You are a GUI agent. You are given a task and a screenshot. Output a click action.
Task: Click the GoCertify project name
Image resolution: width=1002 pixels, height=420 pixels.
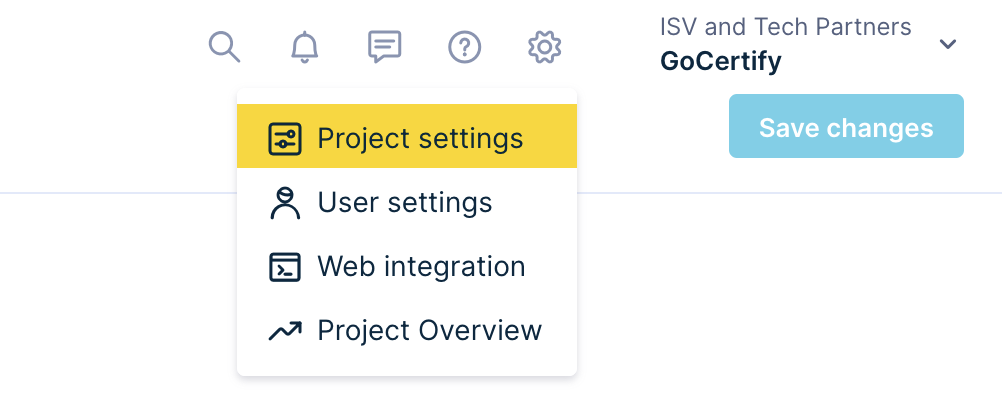point(720,62)
